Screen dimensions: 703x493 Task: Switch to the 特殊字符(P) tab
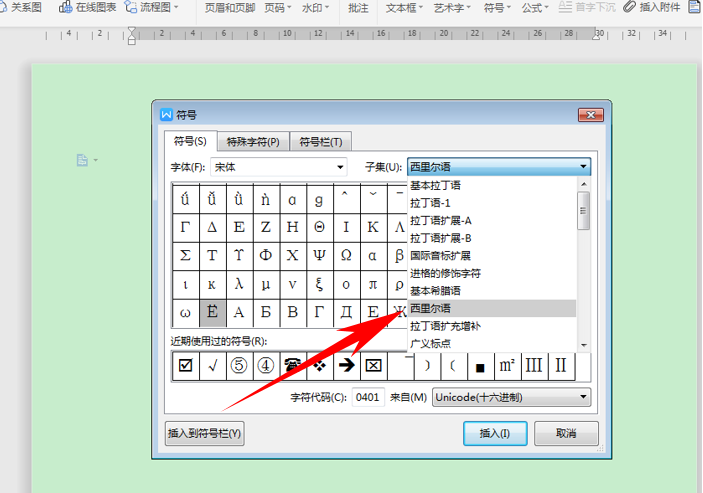pyautogui.click(x=253, y=142)
